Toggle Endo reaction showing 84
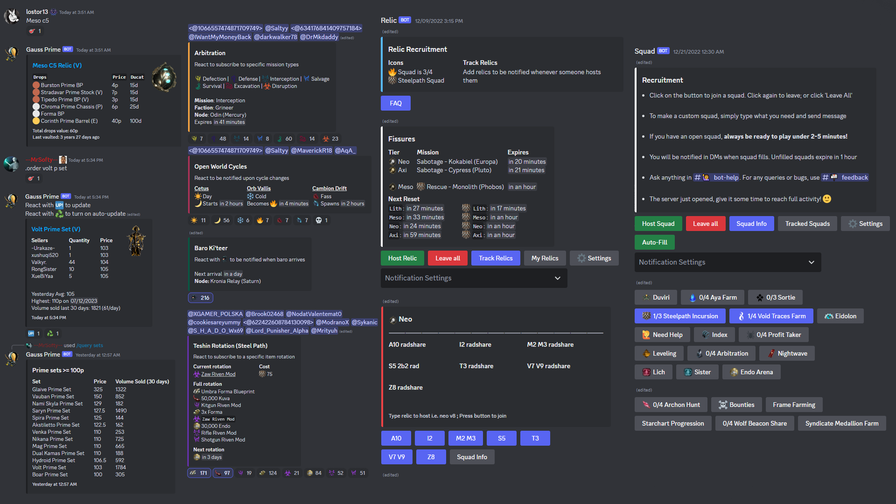Viewport: 896px width, 504px height. coord(314,473)
